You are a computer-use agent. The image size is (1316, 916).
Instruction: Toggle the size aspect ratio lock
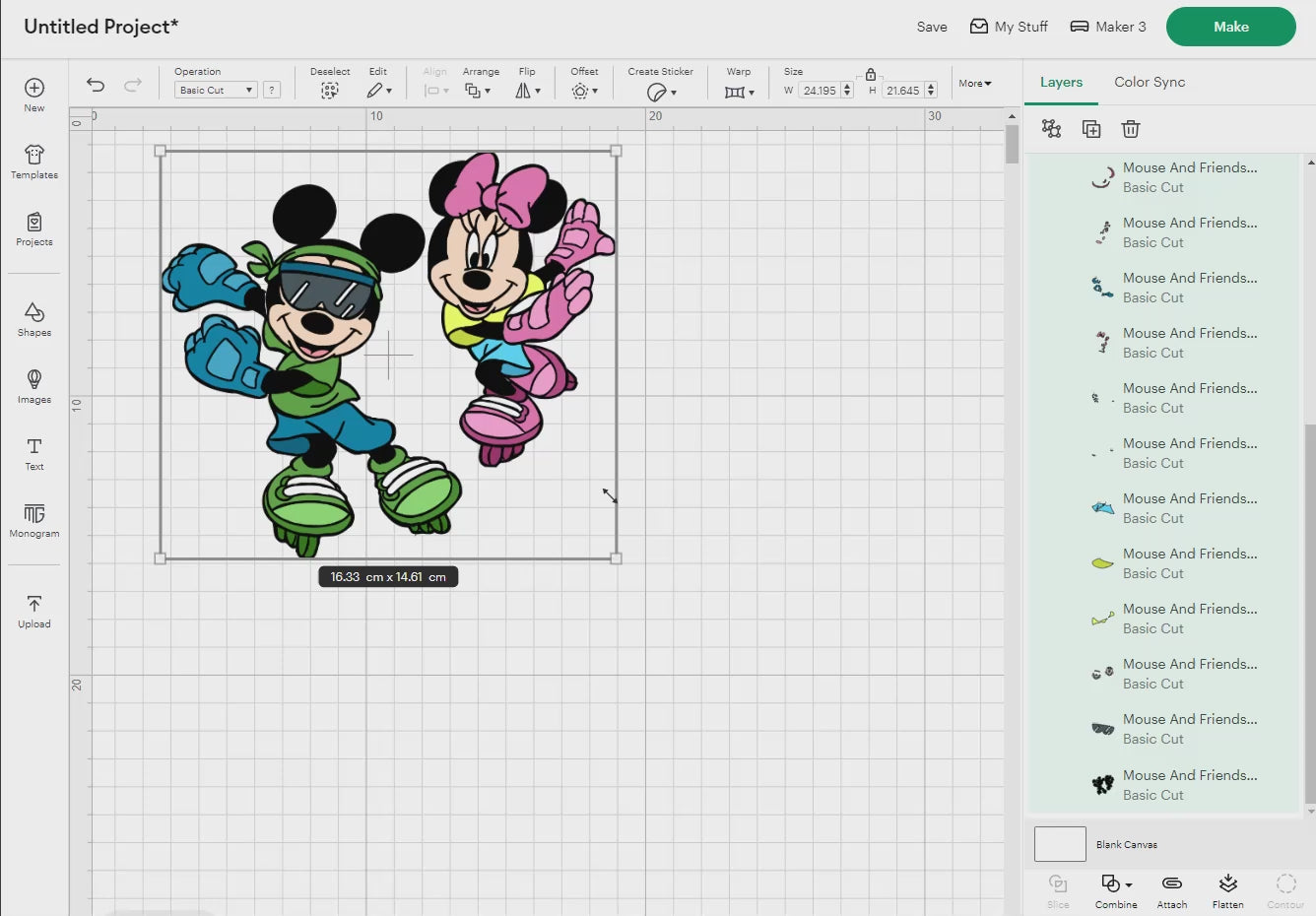[871, 74]
